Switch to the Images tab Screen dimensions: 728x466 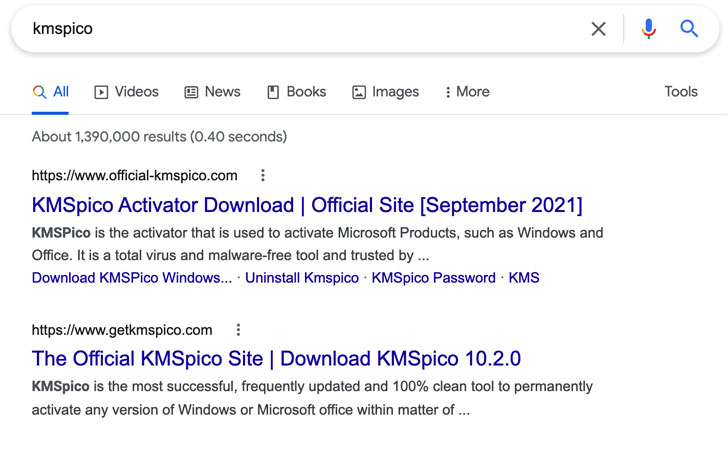(385, 92)
